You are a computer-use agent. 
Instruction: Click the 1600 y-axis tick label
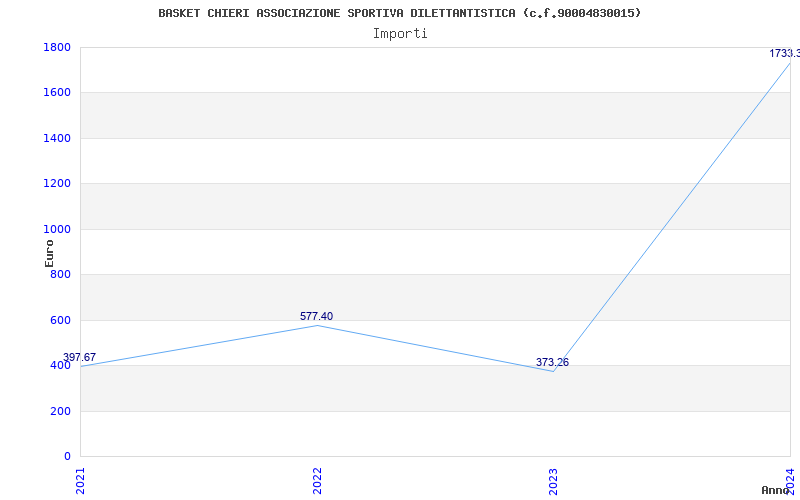tap(57, 93)
